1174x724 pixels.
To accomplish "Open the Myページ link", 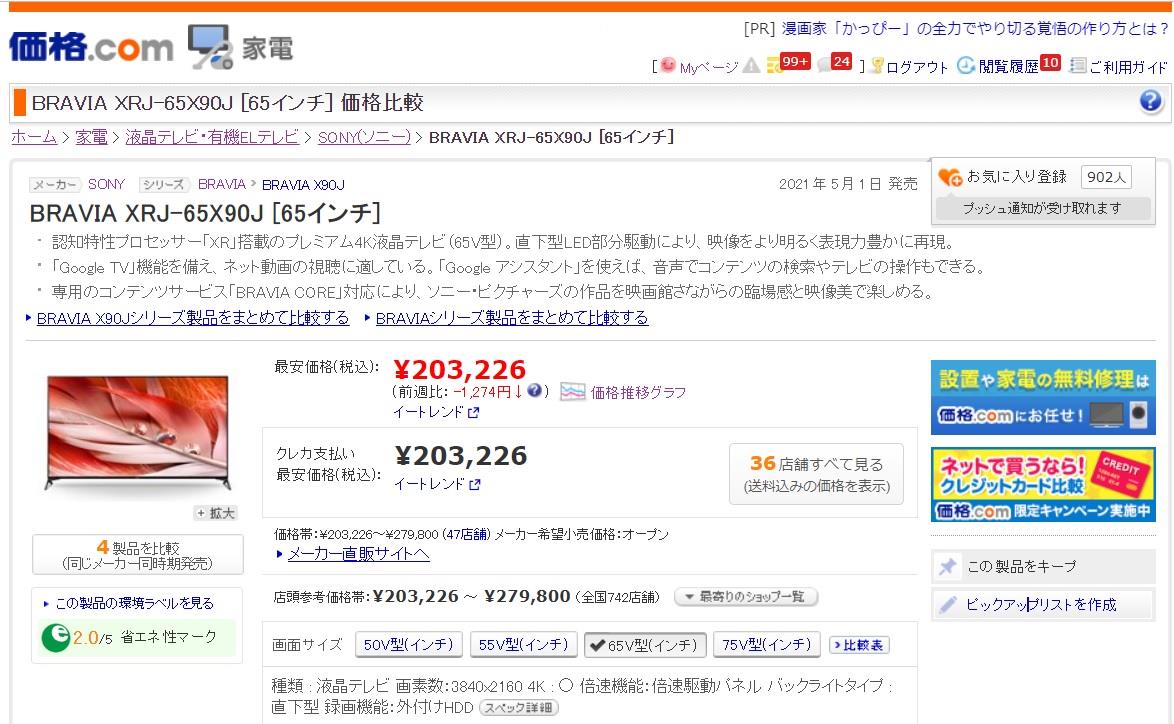I will [708, 67].
